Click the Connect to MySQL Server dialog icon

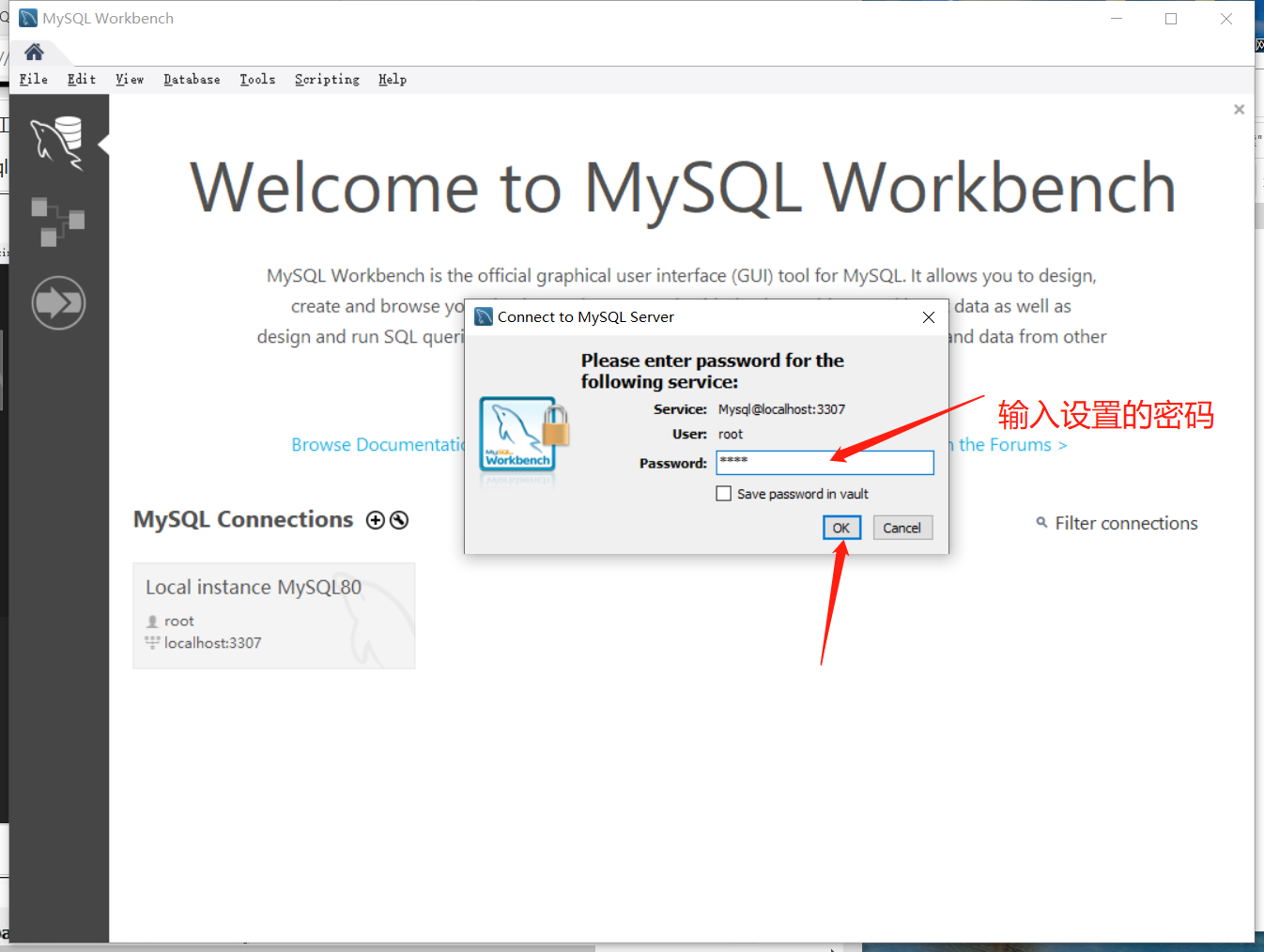pos(484,317)
